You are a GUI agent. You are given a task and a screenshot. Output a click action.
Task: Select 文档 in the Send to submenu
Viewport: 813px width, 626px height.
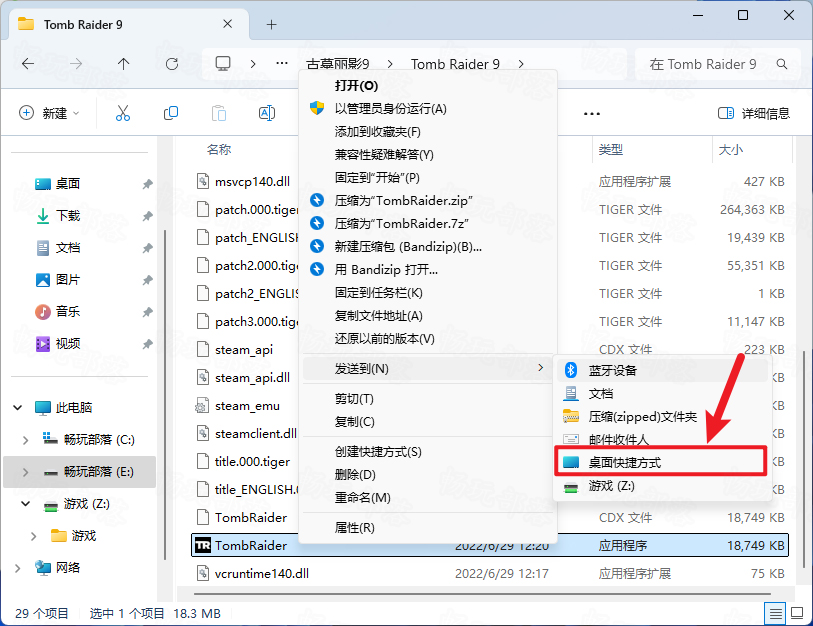pos(663,394)
